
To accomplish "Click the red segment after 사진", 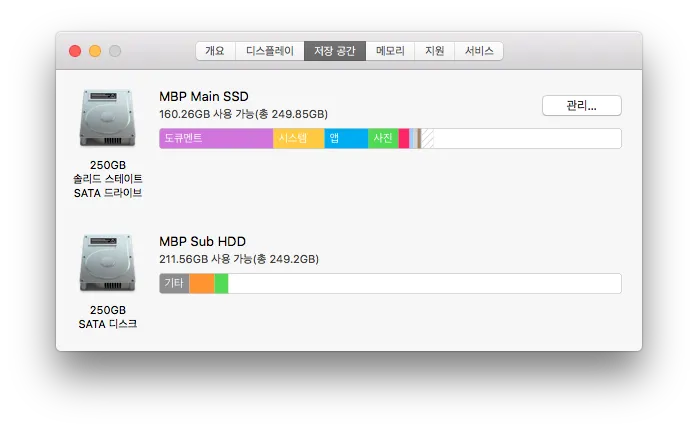I will coord(404,139).
